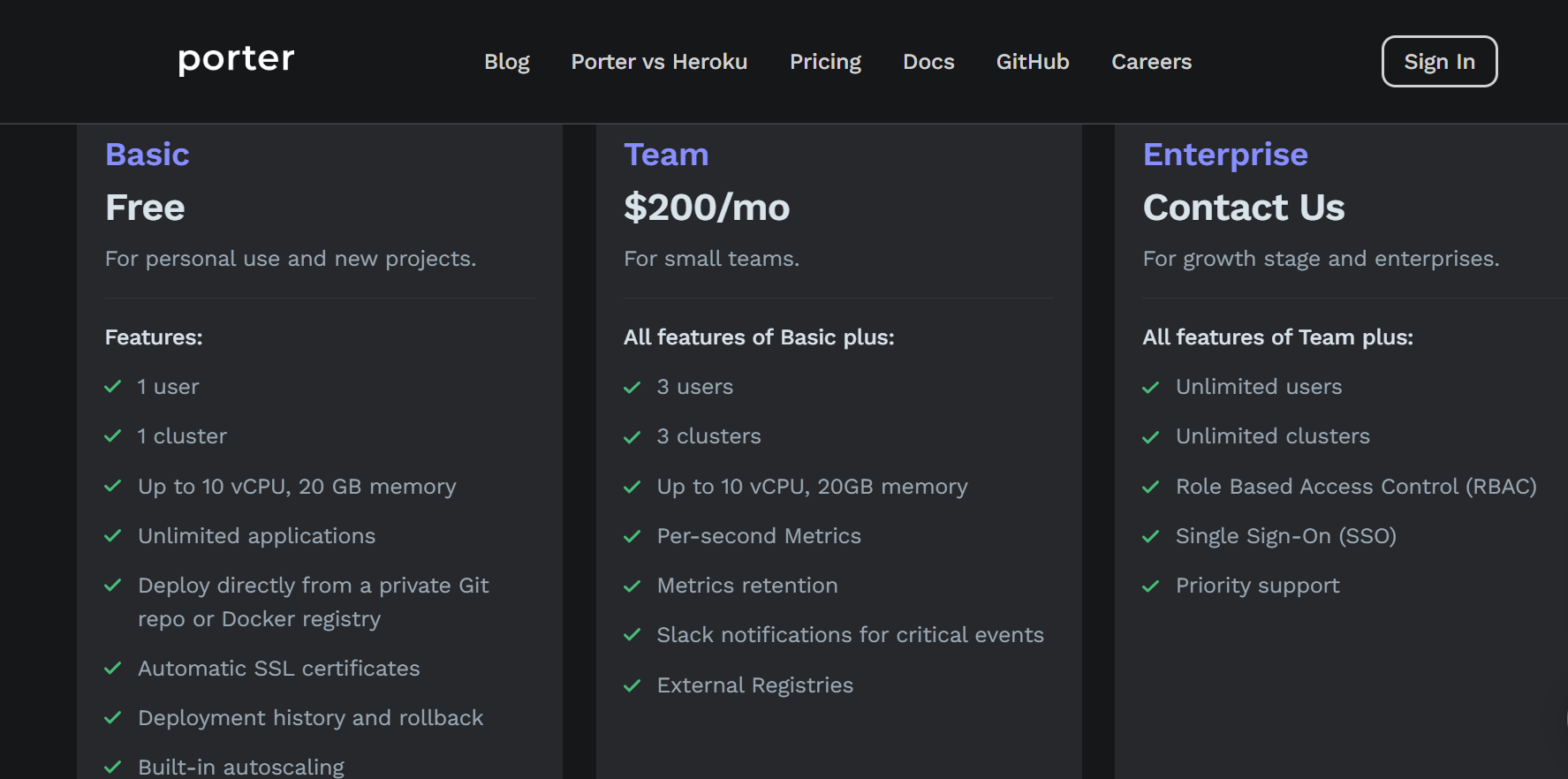Click 'For personal use and new projects.'
Viewport: 1568px width, 779px height.
(x=291, y=259)
